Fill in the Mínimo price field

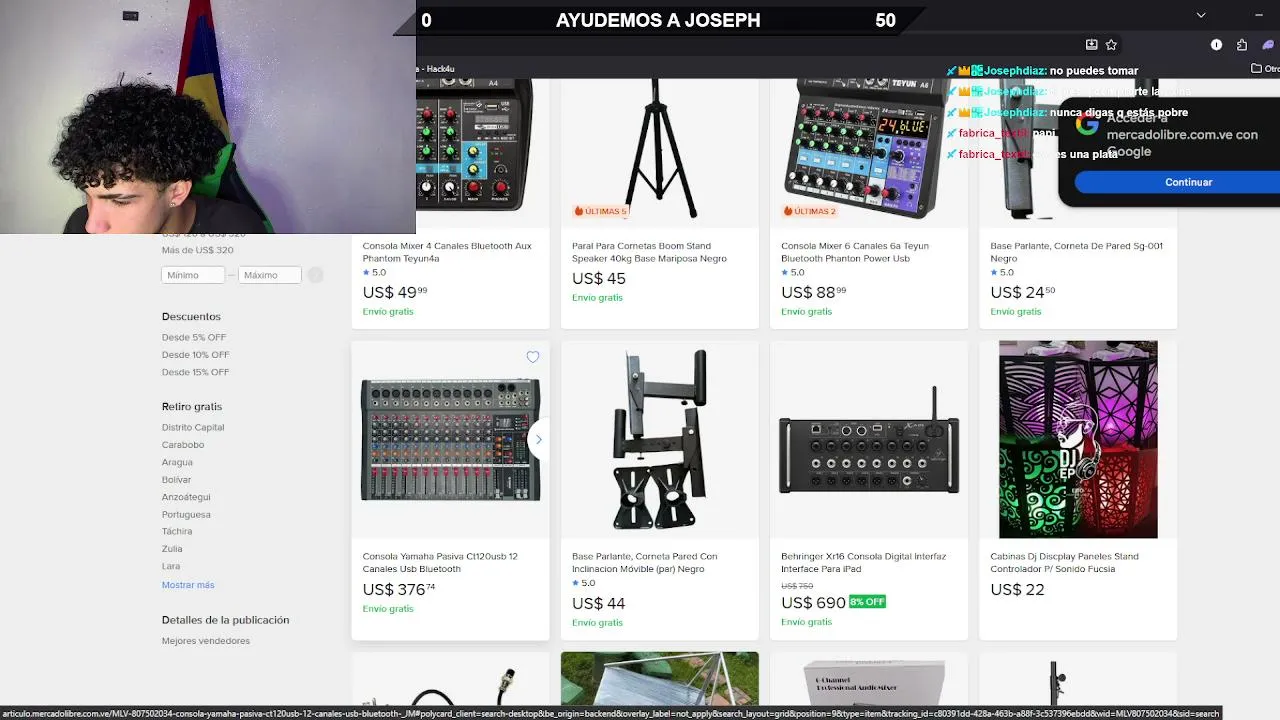[194, 275]
